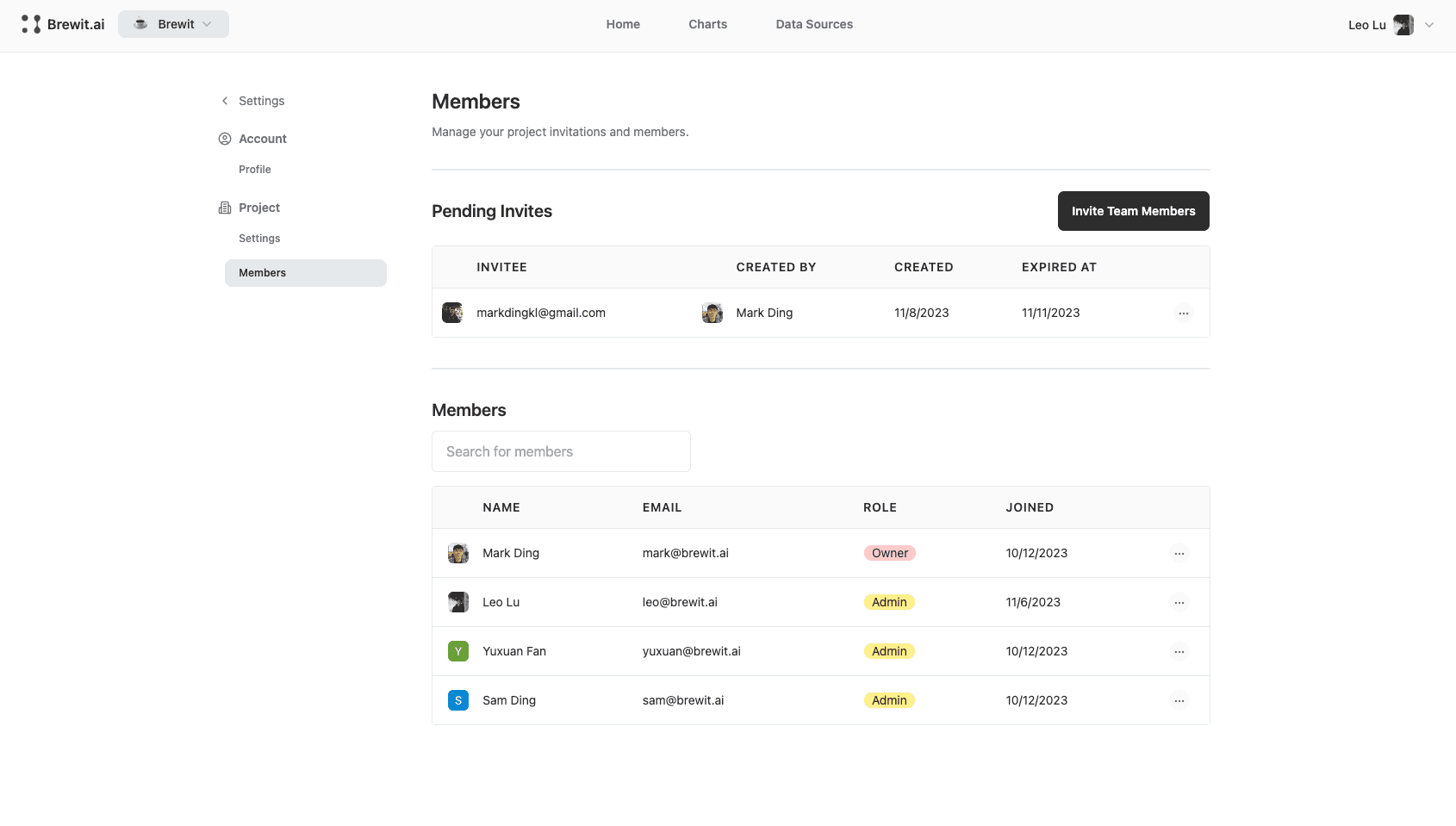Click Mark Ding's avatar in members list
This screenshot has height=826, width=1456.
pos(457,553)
